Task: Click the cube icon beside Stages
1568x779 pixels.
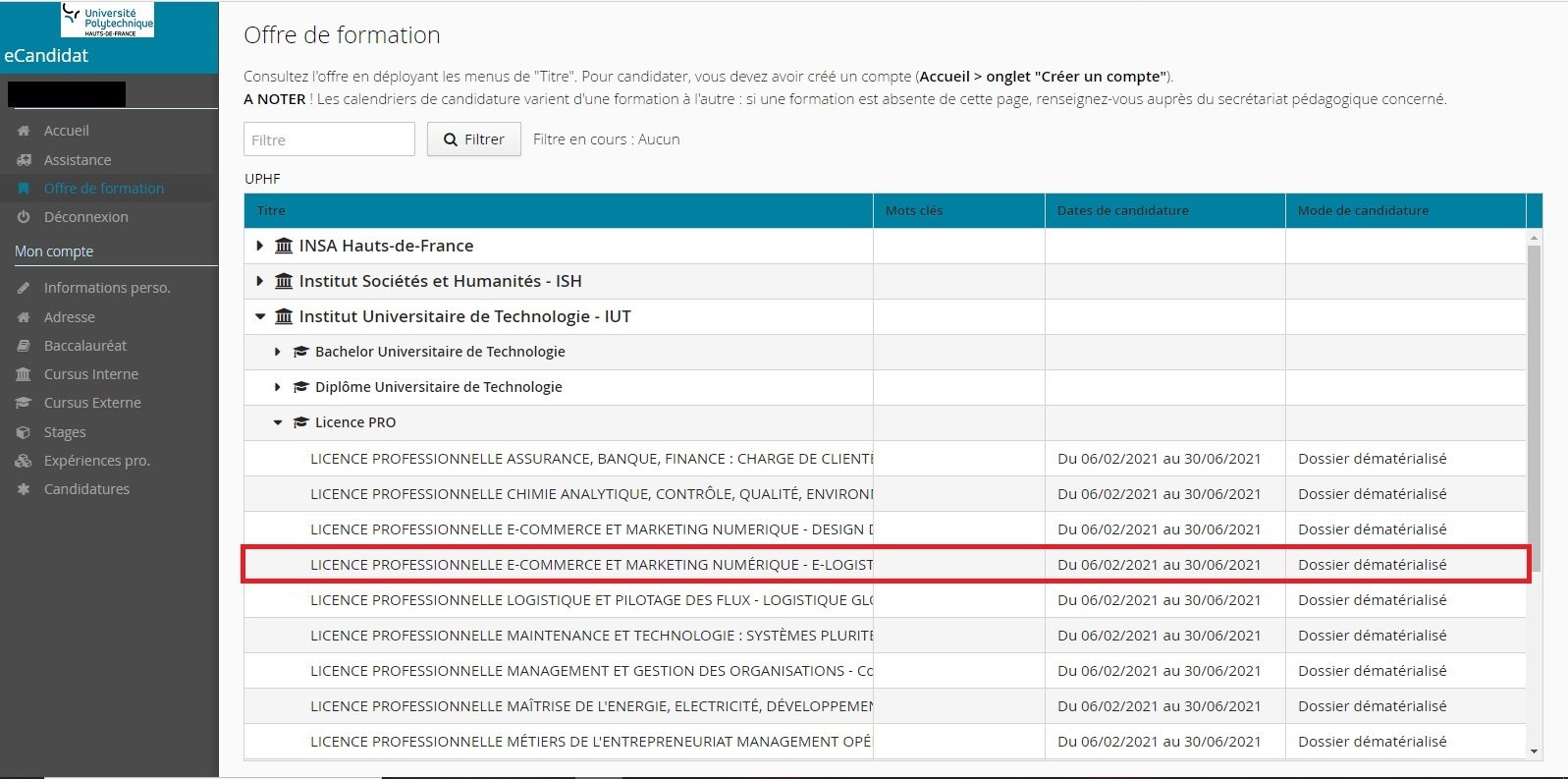Action: (x=24, y=432)
